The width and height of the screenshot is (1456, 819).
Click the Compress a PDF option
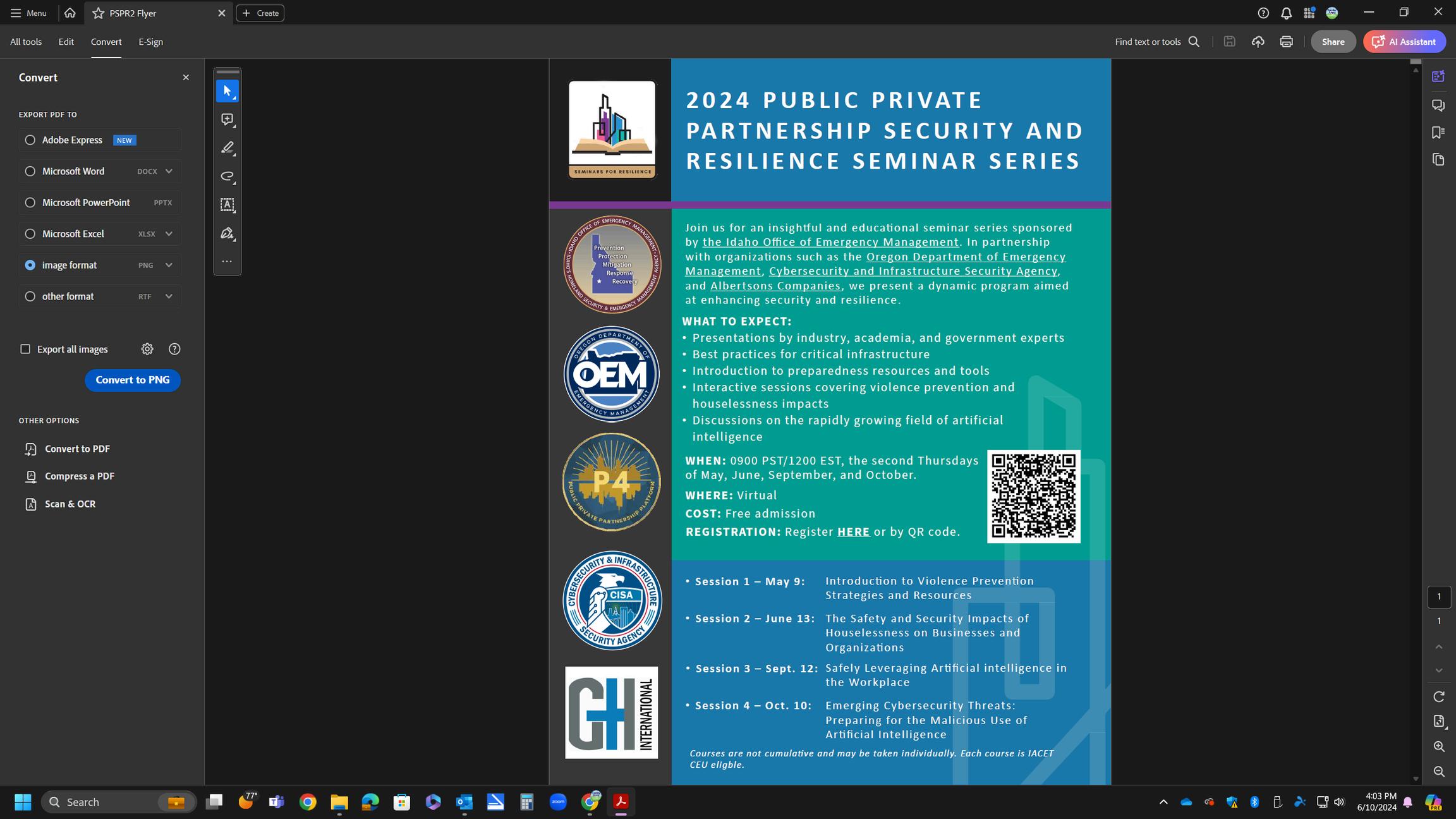(x=79, y=476)
